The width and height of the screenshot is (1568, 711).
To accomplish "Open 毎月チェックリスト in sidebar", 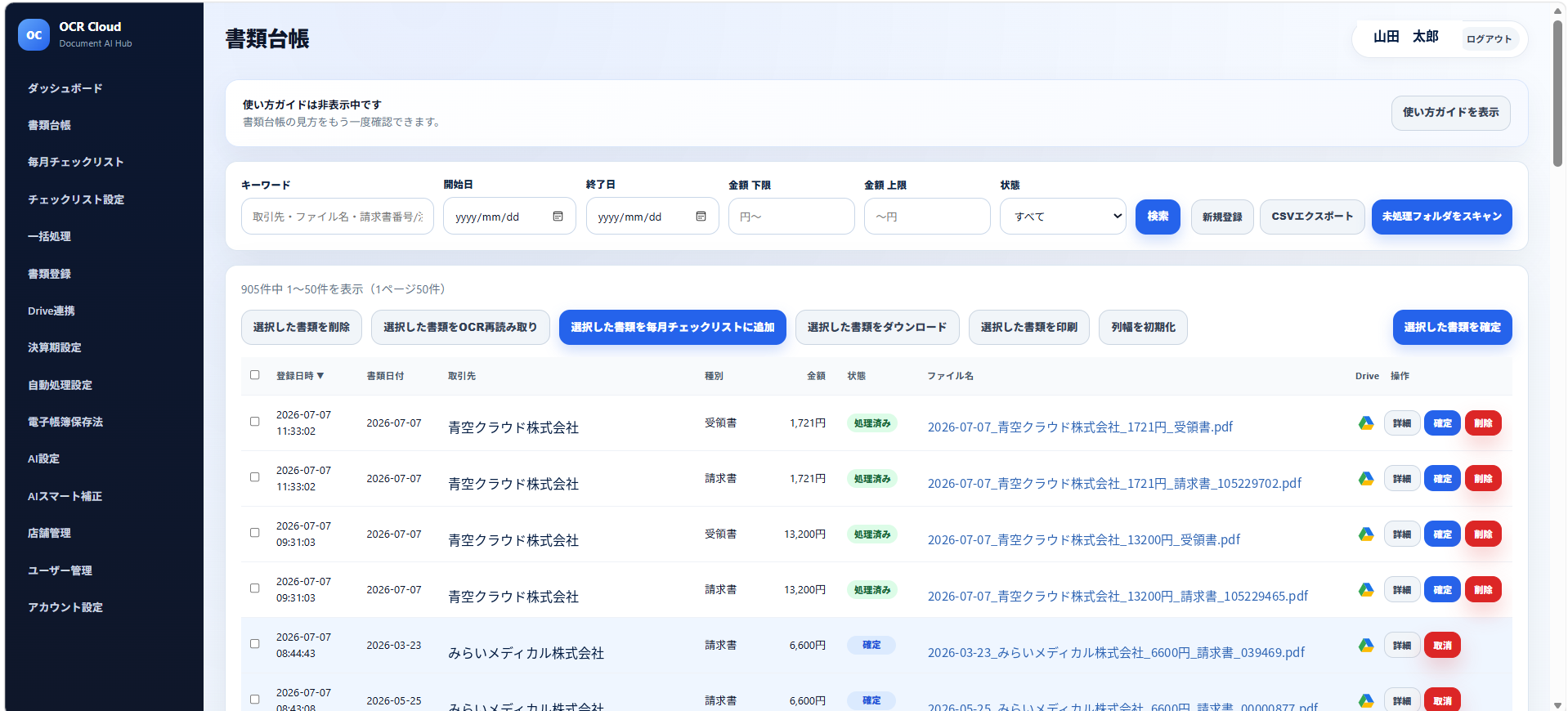I will coord(76,162).
